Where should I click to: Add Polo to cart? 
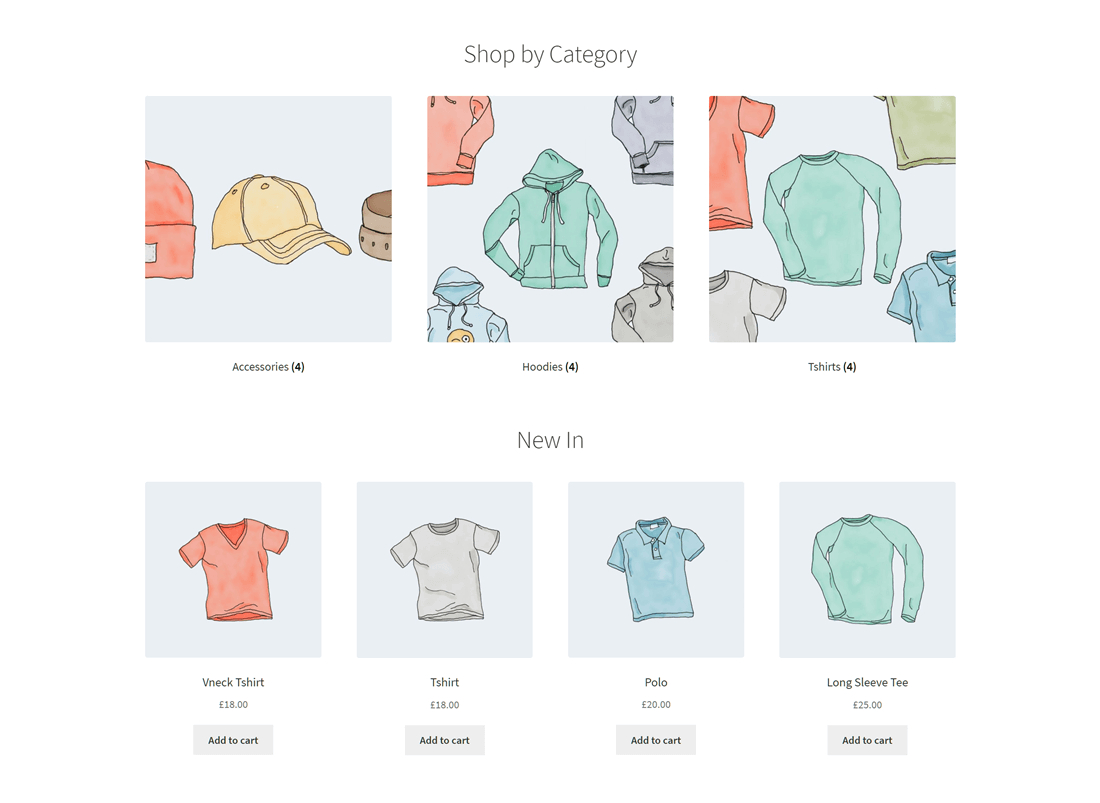(x=656, y=740)
